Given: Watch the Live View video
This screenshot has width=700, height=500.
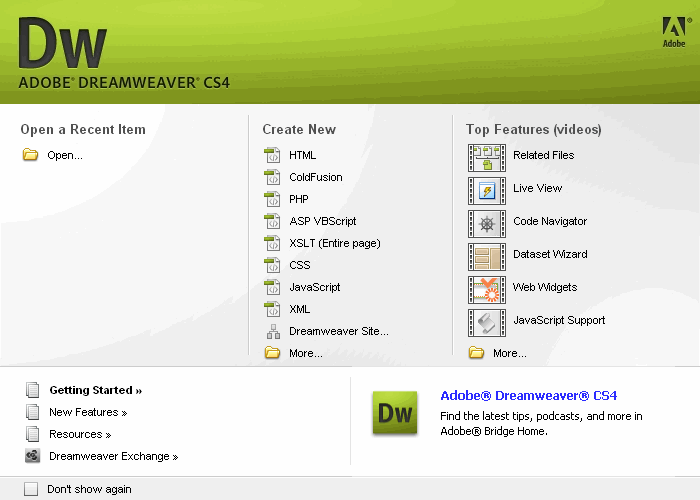Looking at the screenshot, I should tap(538, 188).
